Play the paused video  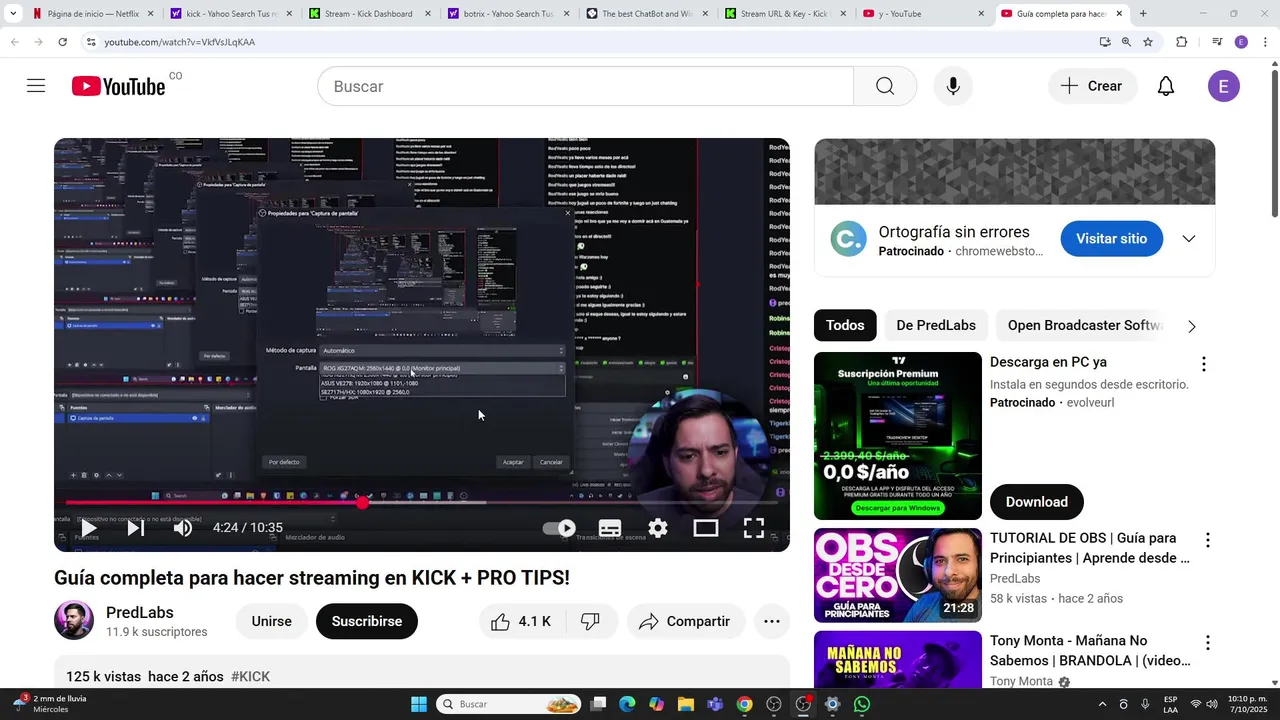point(88,528)
